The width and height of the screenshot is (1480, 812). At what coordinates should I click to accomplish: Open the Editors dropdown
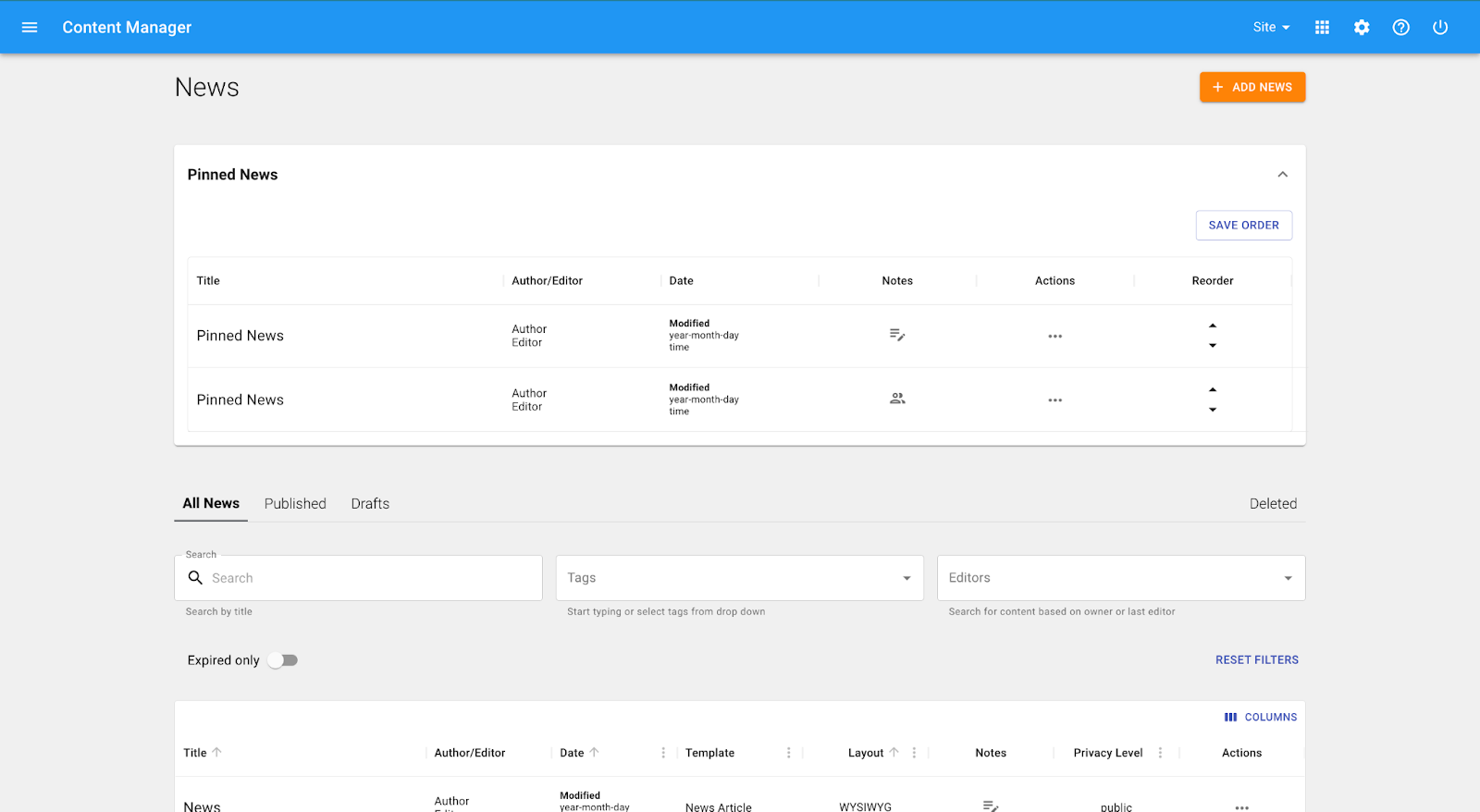(1288, 578)
